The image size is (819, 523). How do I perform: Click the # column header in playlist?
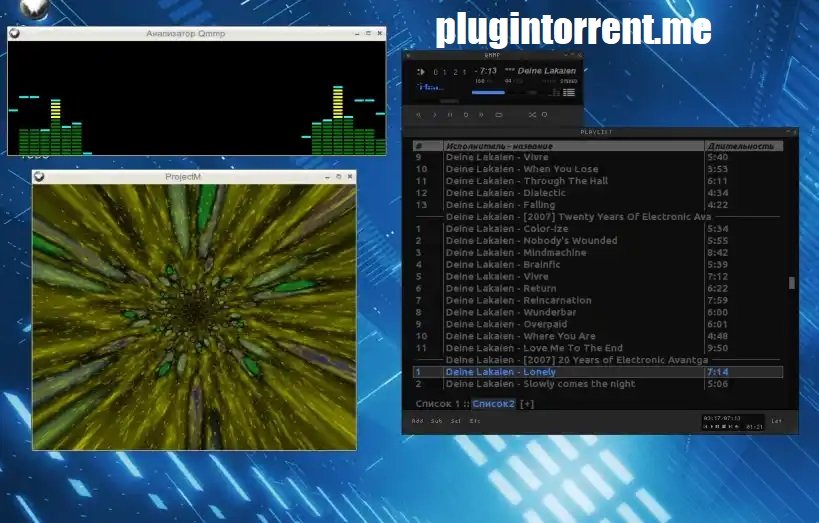click(x=428, y=146)
